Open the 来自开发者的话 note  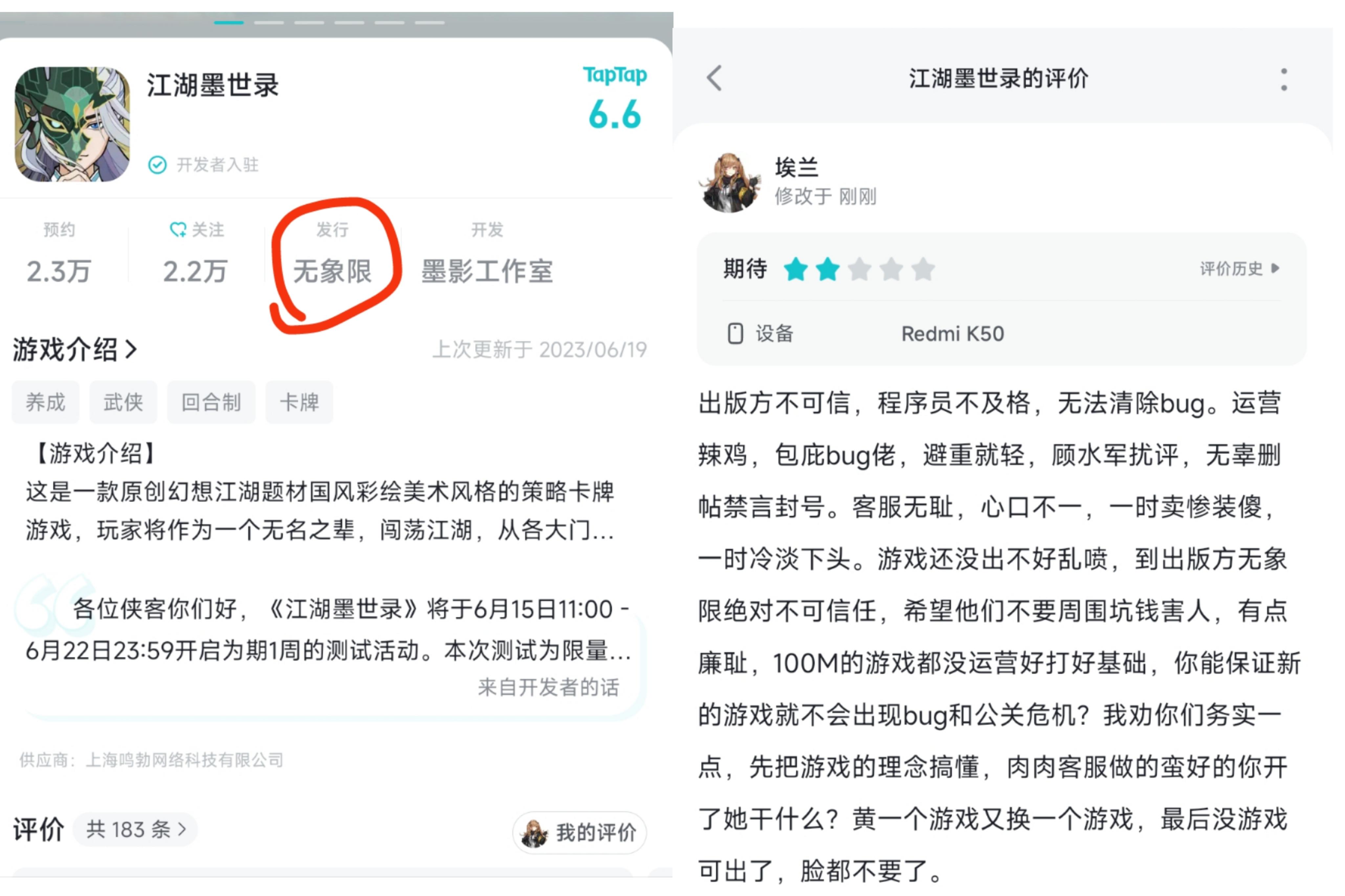(x=548, y=688)
